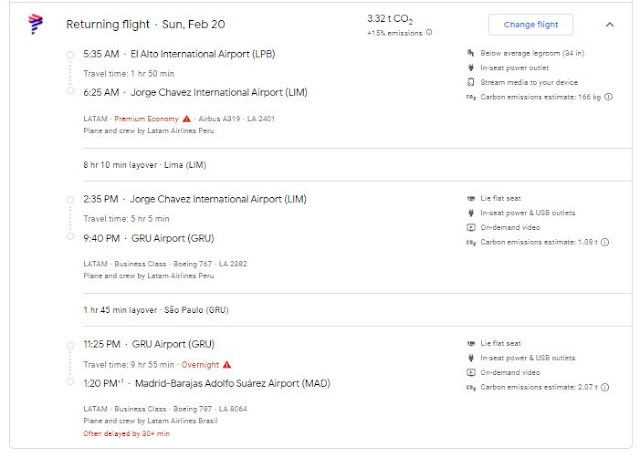
Task: Click the LIM–GRU lie flat seat icon
Action: click(x=471, y=198)
